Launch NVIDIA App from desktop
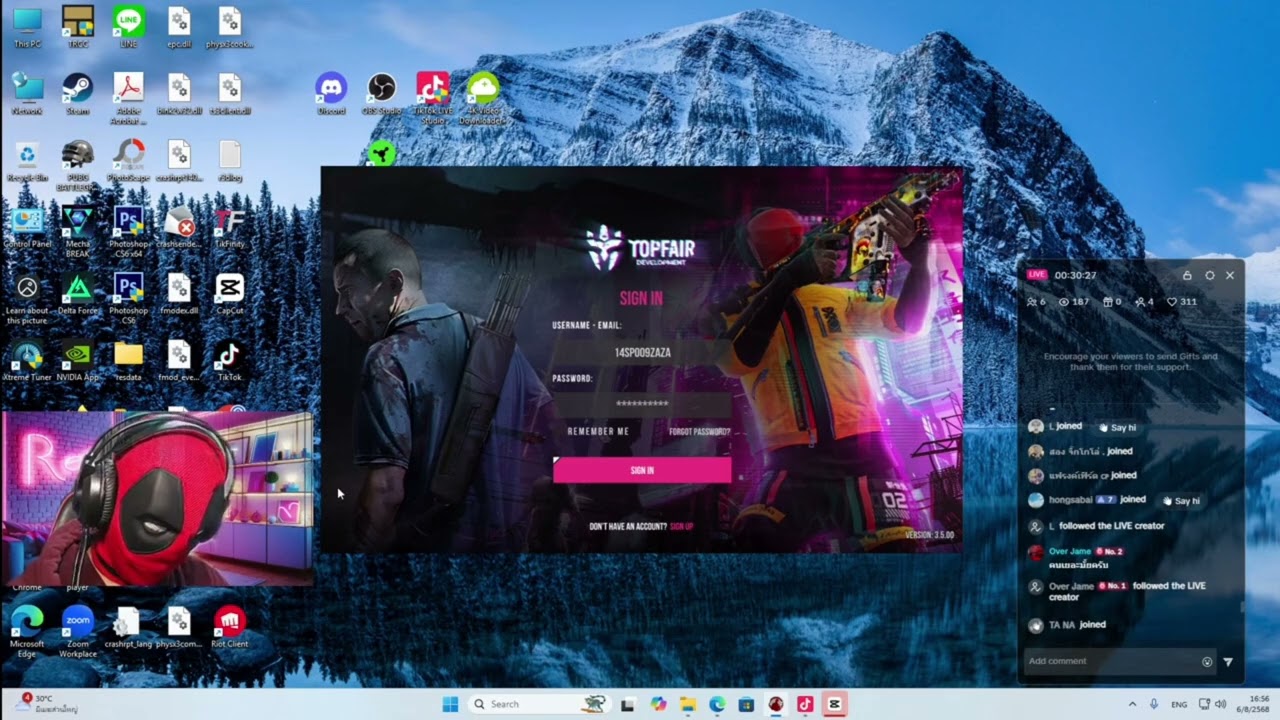The height and width of the screenshot is (720, 1280). 77,361
